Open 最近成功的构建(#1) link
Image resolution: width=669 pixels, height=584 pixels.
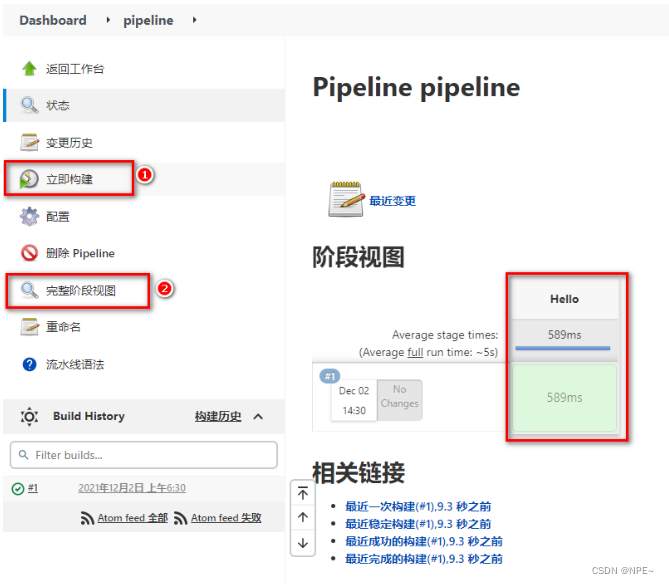(424, 541)
